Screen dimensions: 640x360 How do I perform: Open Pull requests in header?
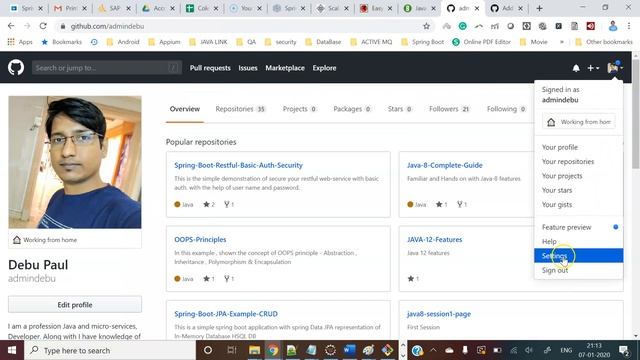pos(210,68)
